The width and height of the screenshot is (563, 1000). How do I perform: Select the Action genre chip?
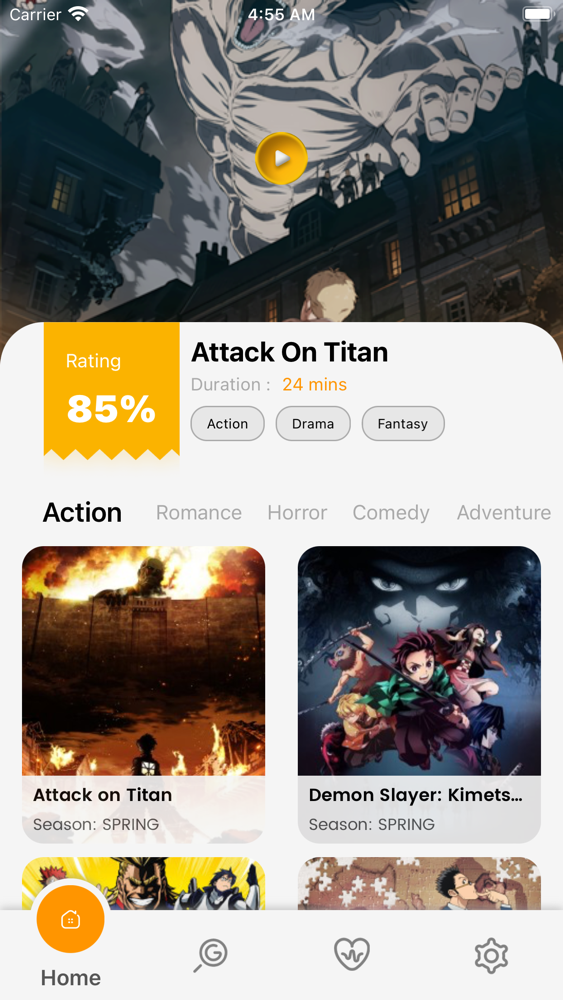pos(228,423)
